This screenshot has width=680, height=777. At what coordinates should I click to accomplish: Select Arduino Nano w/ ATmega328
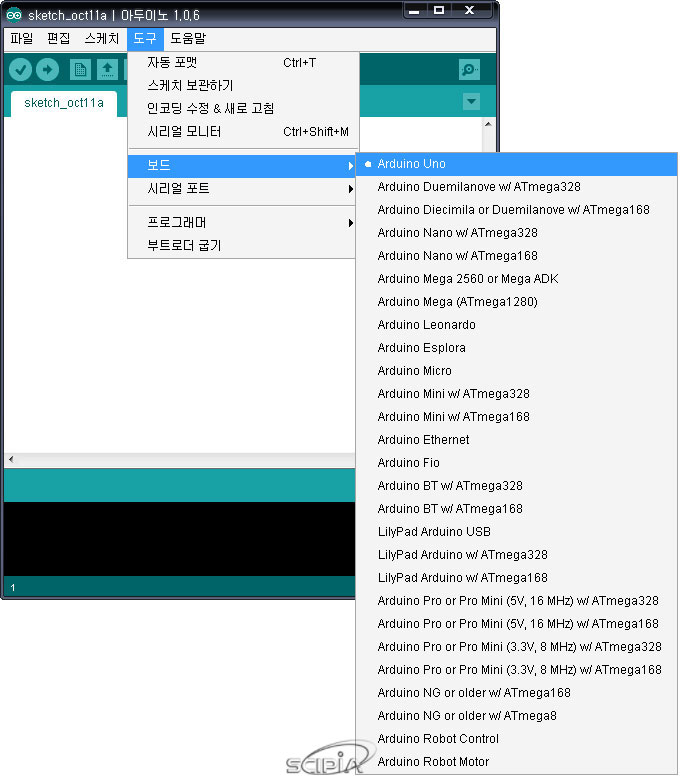pyautogui.click(x=516, y=233)
